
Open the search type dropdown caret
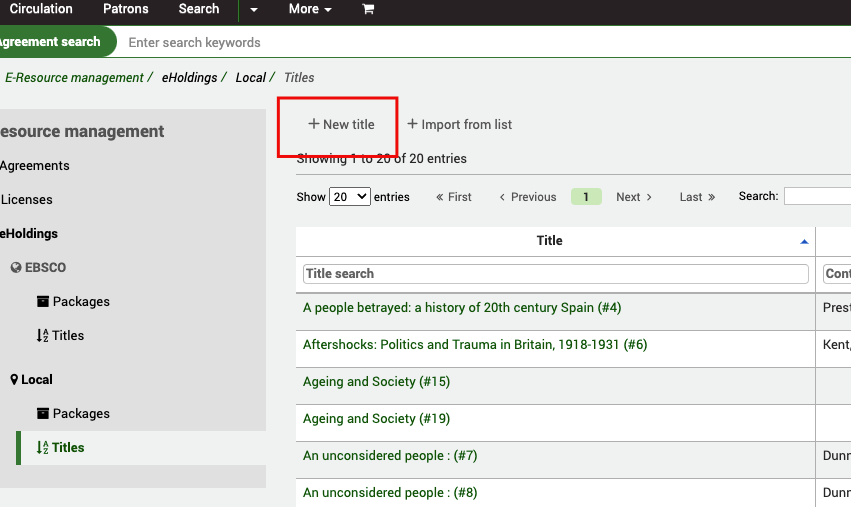254,10
